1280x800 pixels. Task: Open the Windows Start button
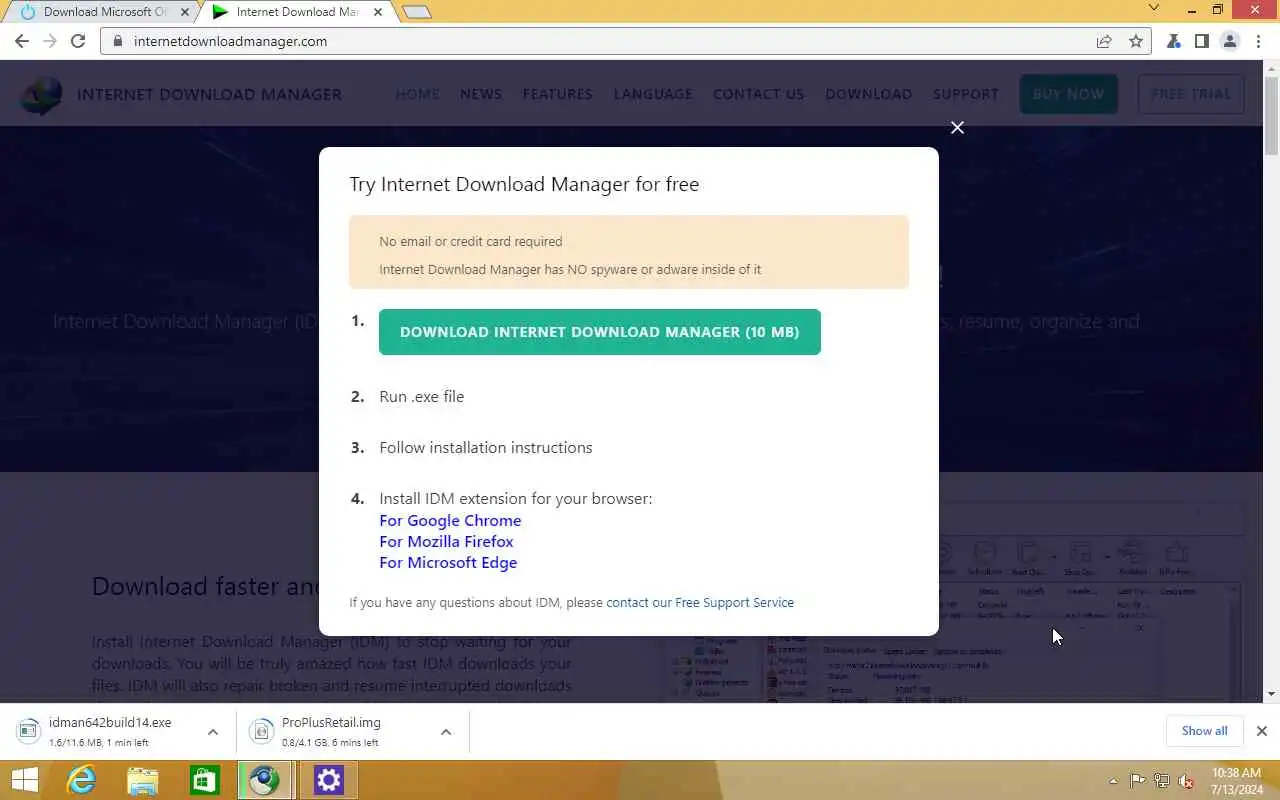(24, 780)
